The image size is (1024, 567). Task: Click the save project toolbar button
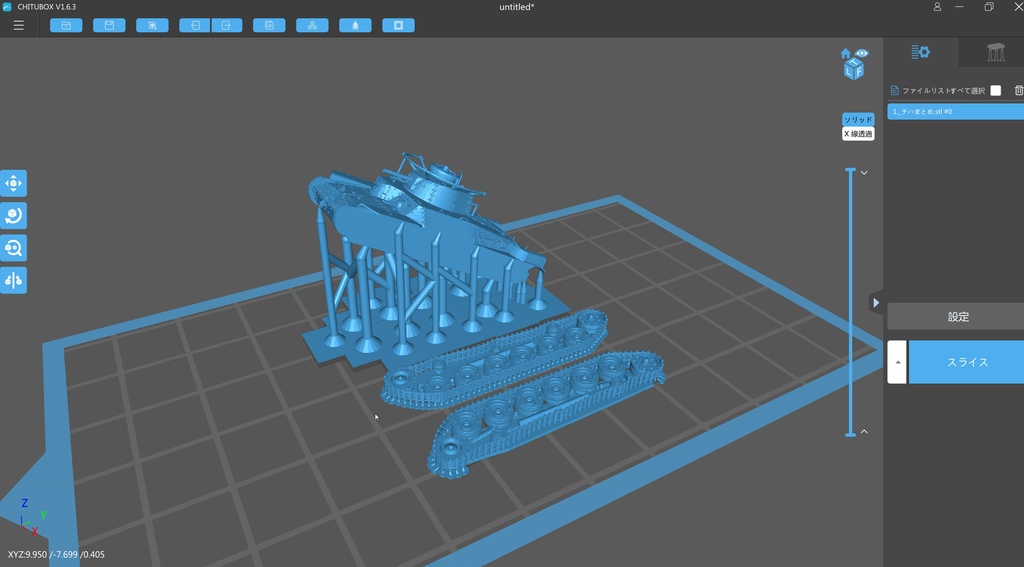[109, 25]
